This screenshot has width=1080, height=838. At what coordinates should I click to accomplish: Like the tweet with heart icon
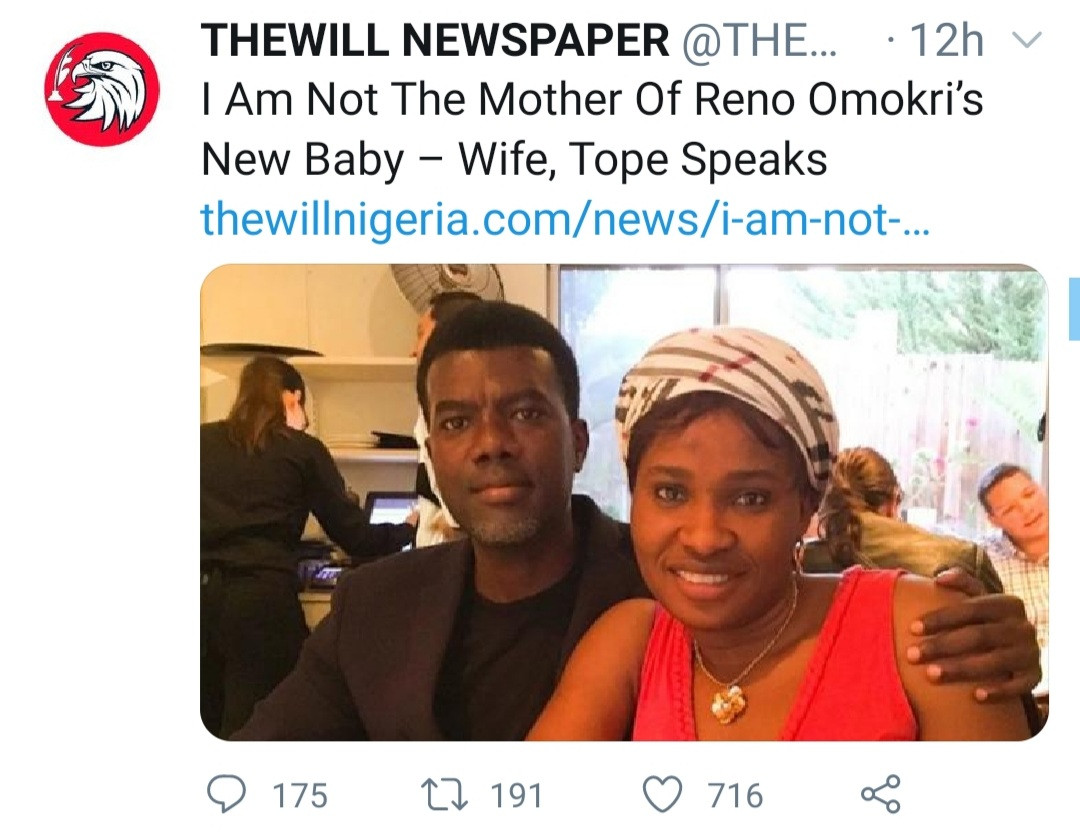(663, 795)
